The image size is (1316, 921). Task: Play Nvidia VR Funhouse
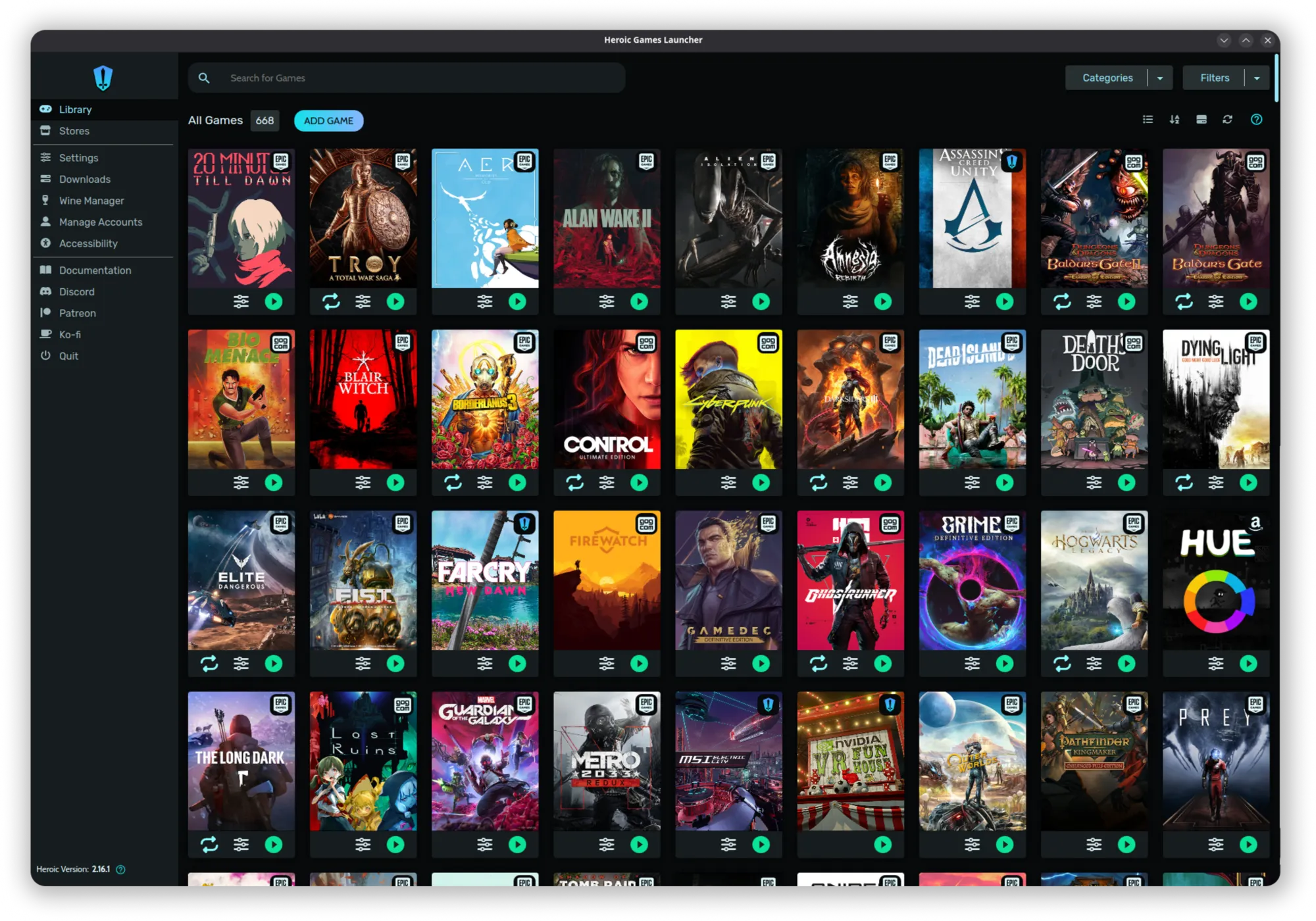(883, 844)
